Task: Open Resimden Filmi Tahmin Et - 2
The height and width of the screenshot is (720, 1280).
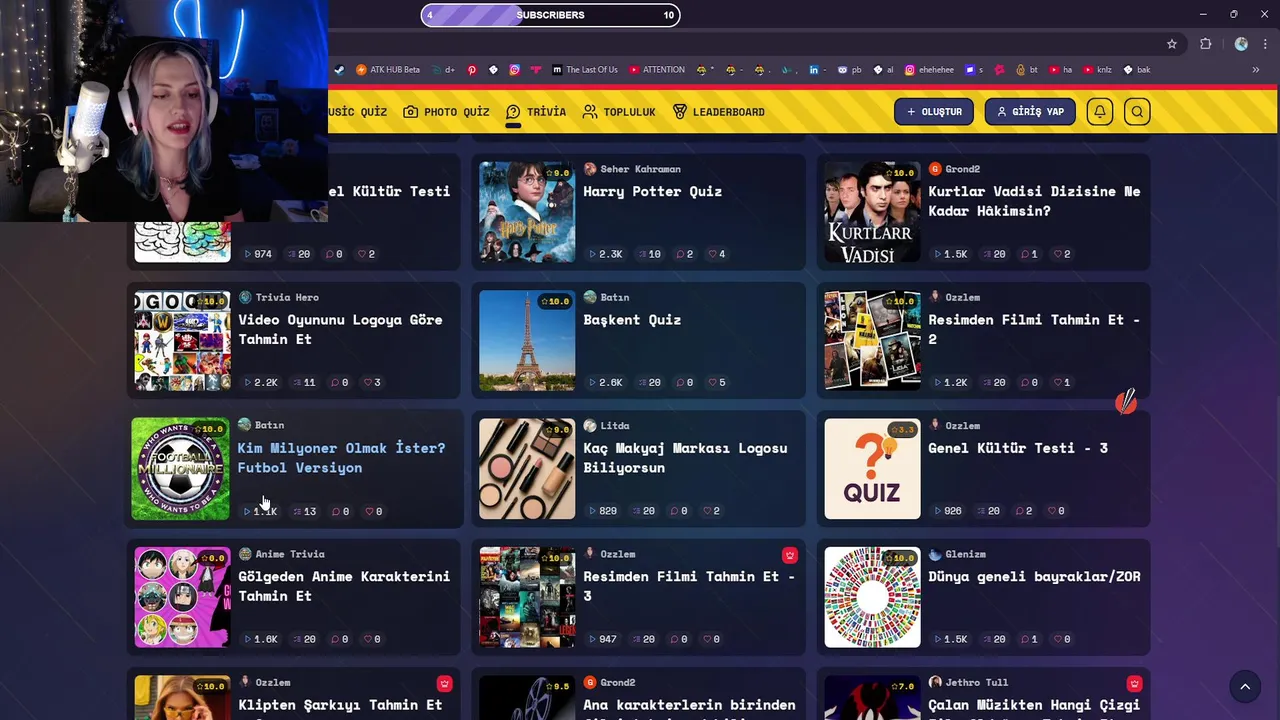Action: pyautogui.click(x=1034, y=329)
